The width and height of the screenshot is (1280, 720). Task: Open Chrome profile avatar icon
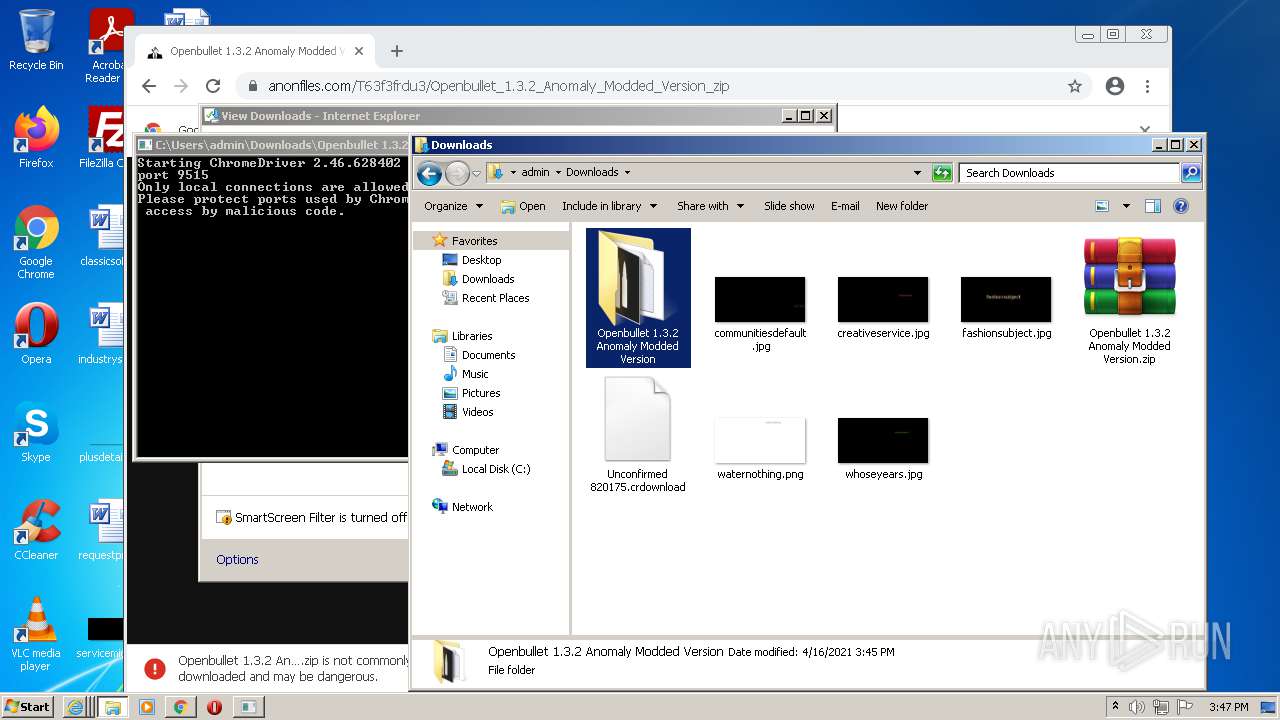(1115, 86)
